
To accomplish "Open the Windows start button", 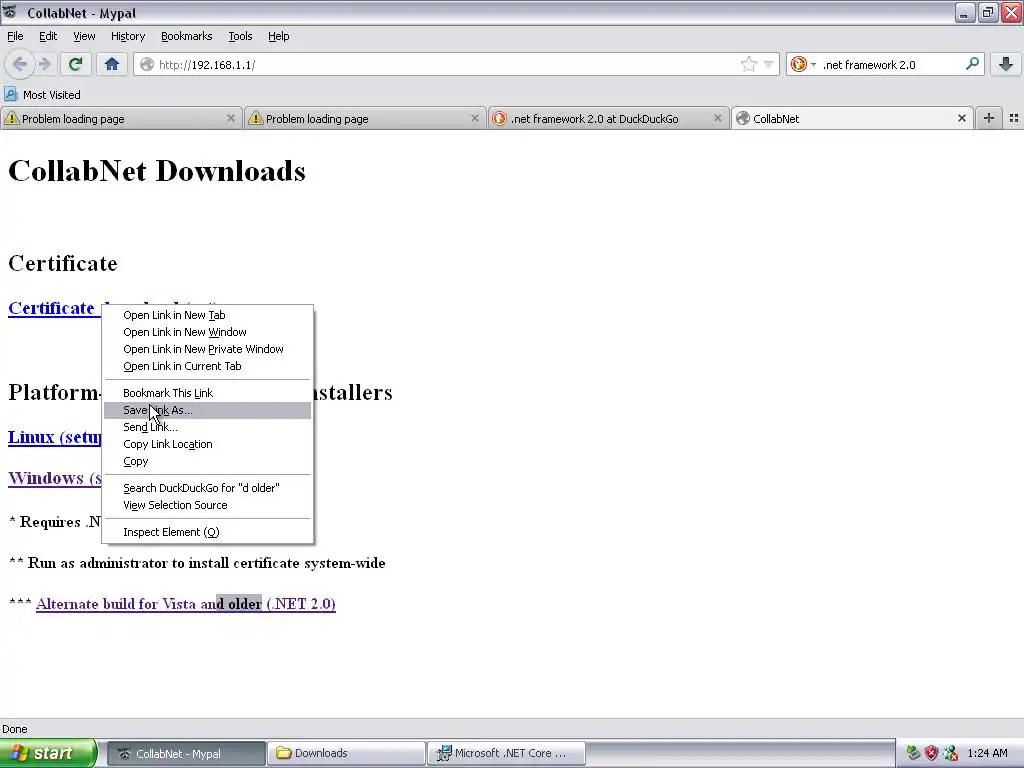I will tap(48, 753).
